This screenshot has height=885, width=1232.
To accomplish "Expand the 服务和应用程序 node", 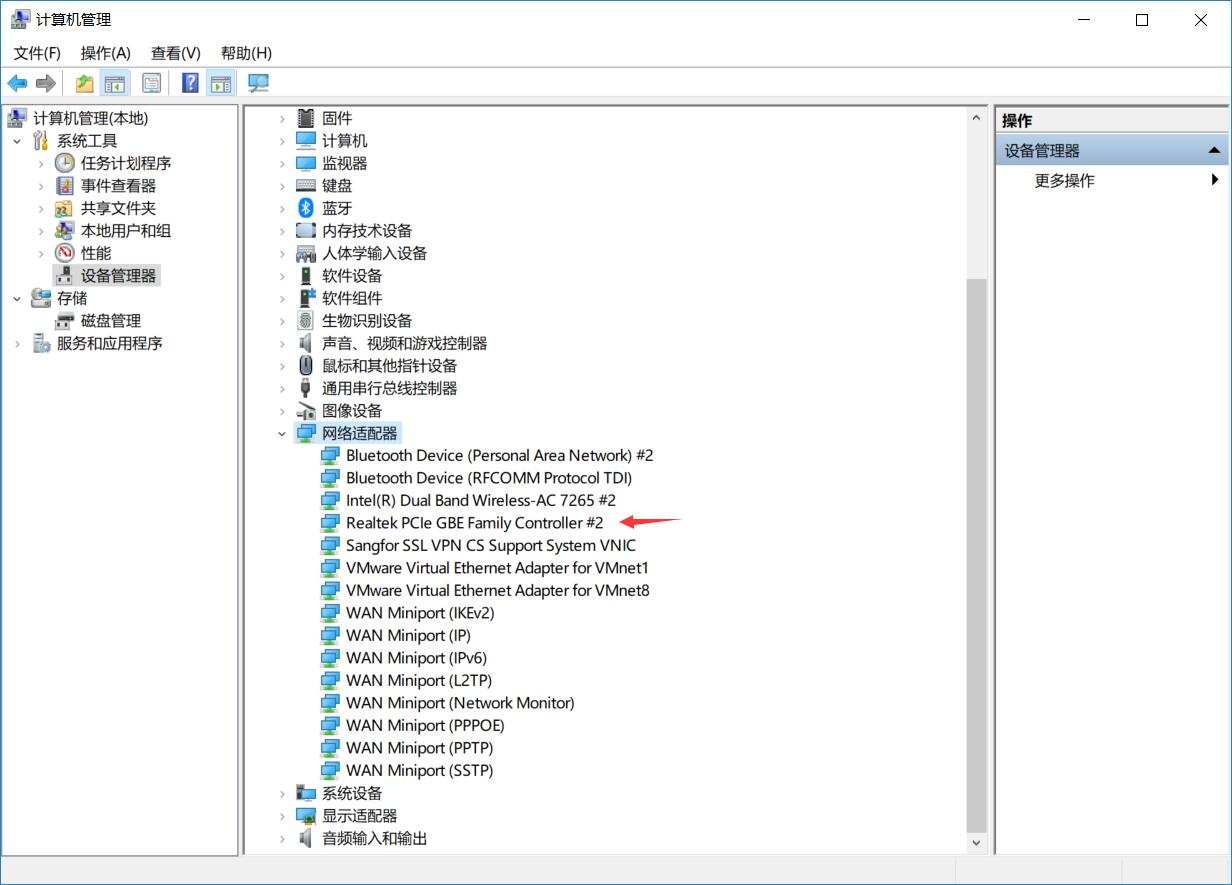I will click(17, 343).
